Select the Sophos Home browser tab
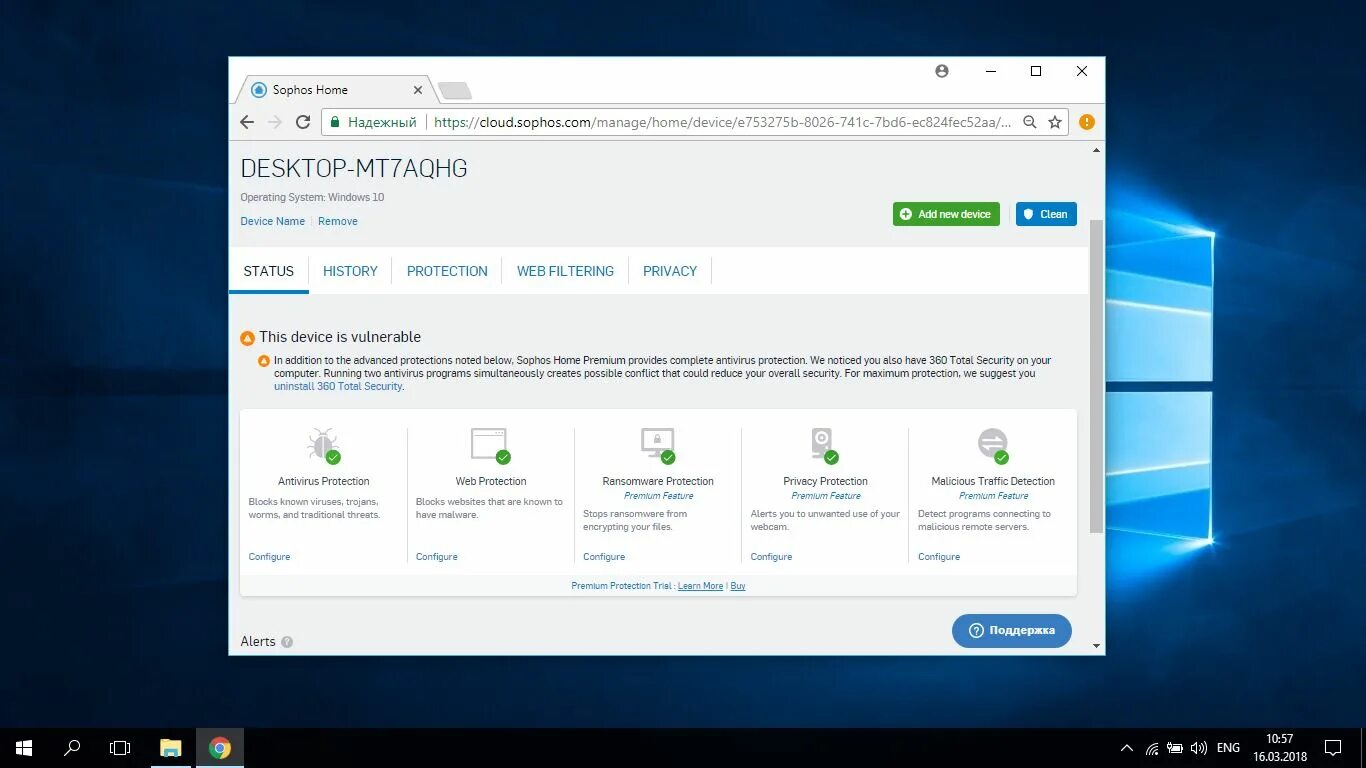1366x768 pixels. click(335, 90)
